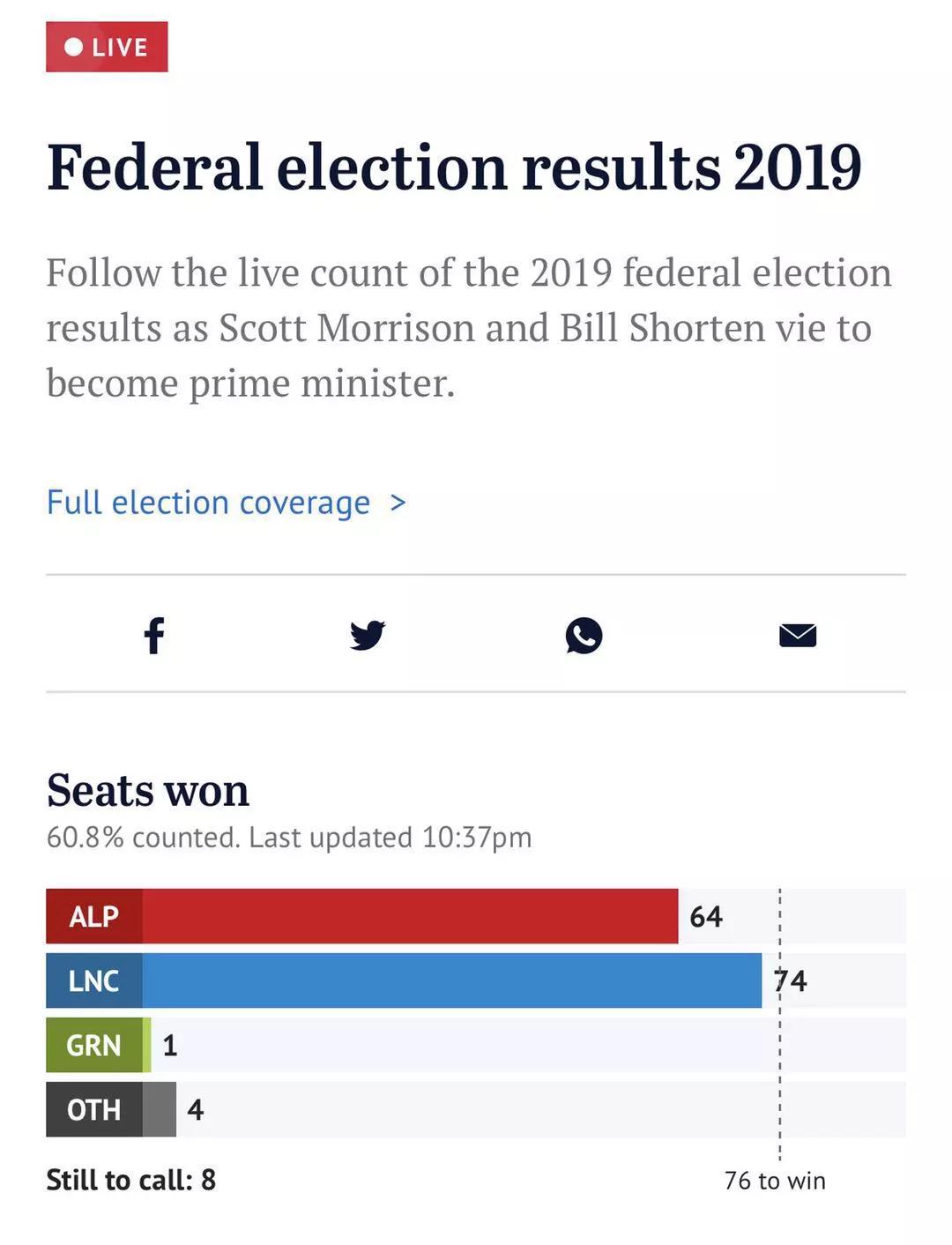952x1245 pixels.
Task: Click the '76 to win' marker label
Action: pos(775,1181)
